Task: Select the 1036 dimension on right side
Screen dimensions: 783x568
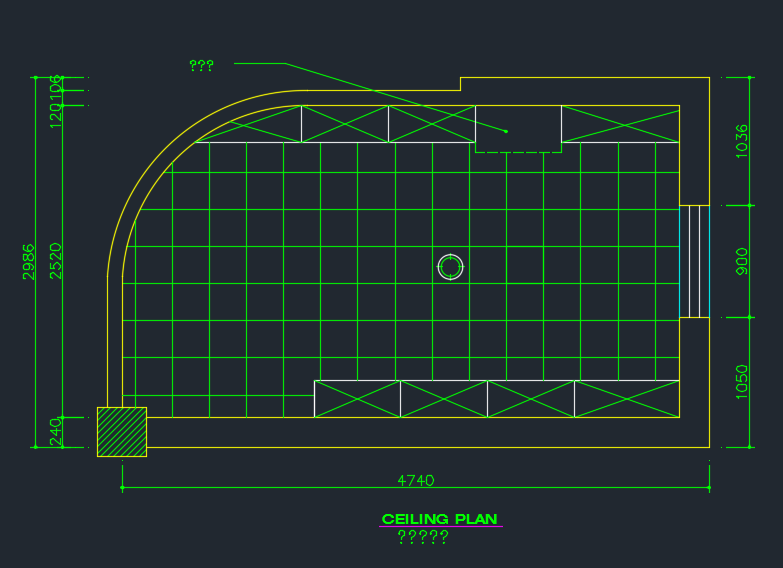Action: [x=741, y=141]
